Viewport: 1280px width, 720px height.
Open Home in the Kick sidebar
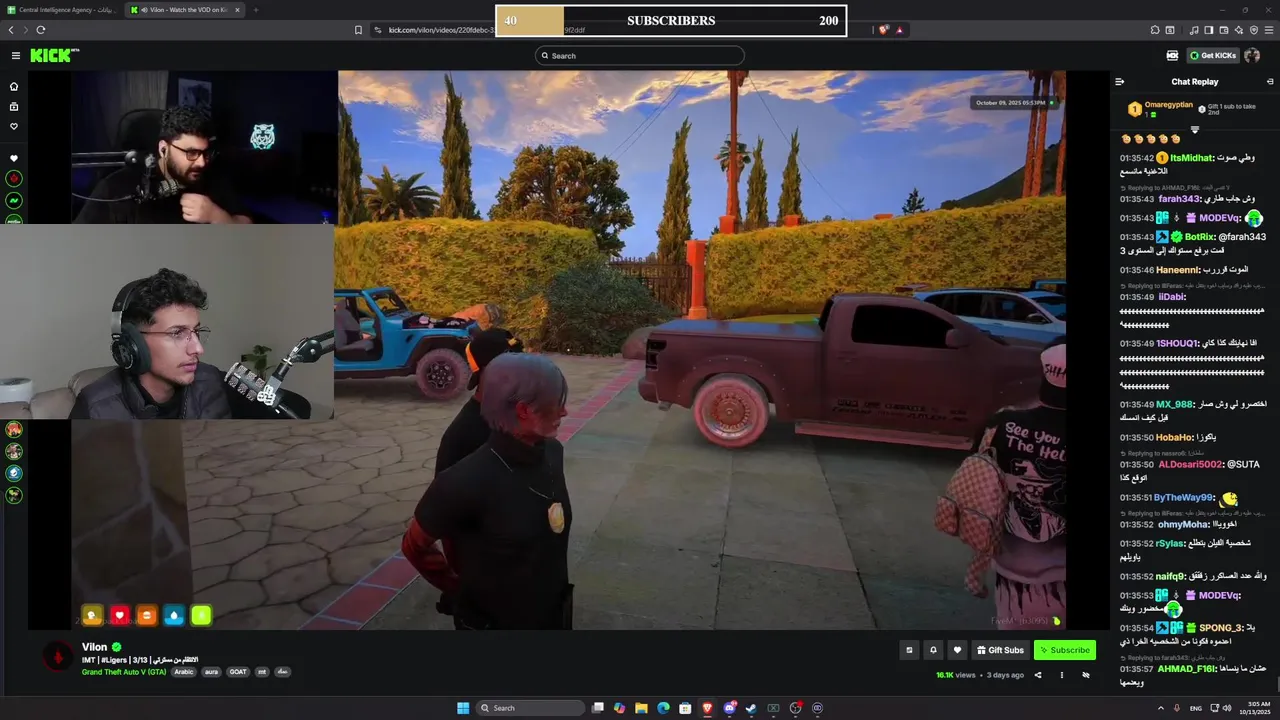(x=14, y=87)
